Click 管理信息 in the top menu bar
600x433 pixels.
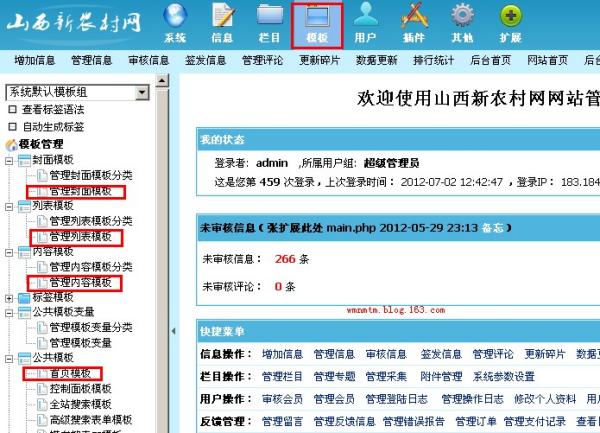coord(91,60)
